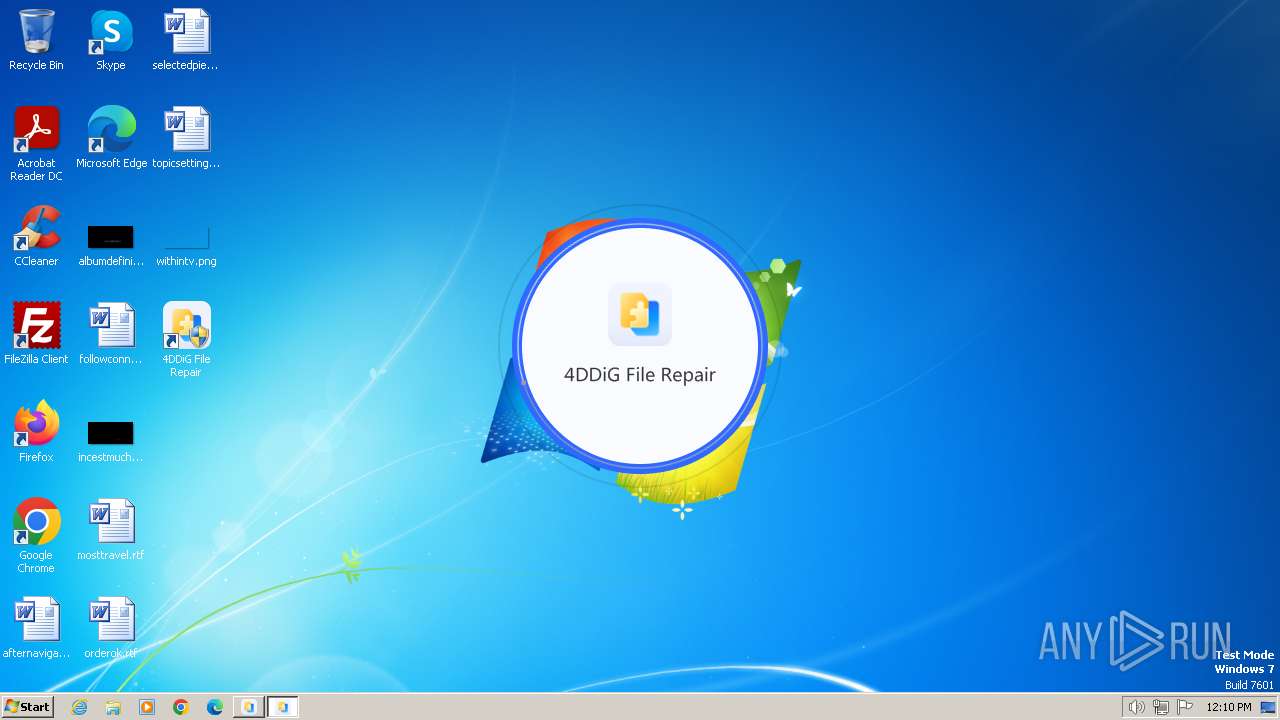Viewport: 1280px width, 720px height.
Task: Select the incestmuch file thumbnail
Action: coord(111,441)
